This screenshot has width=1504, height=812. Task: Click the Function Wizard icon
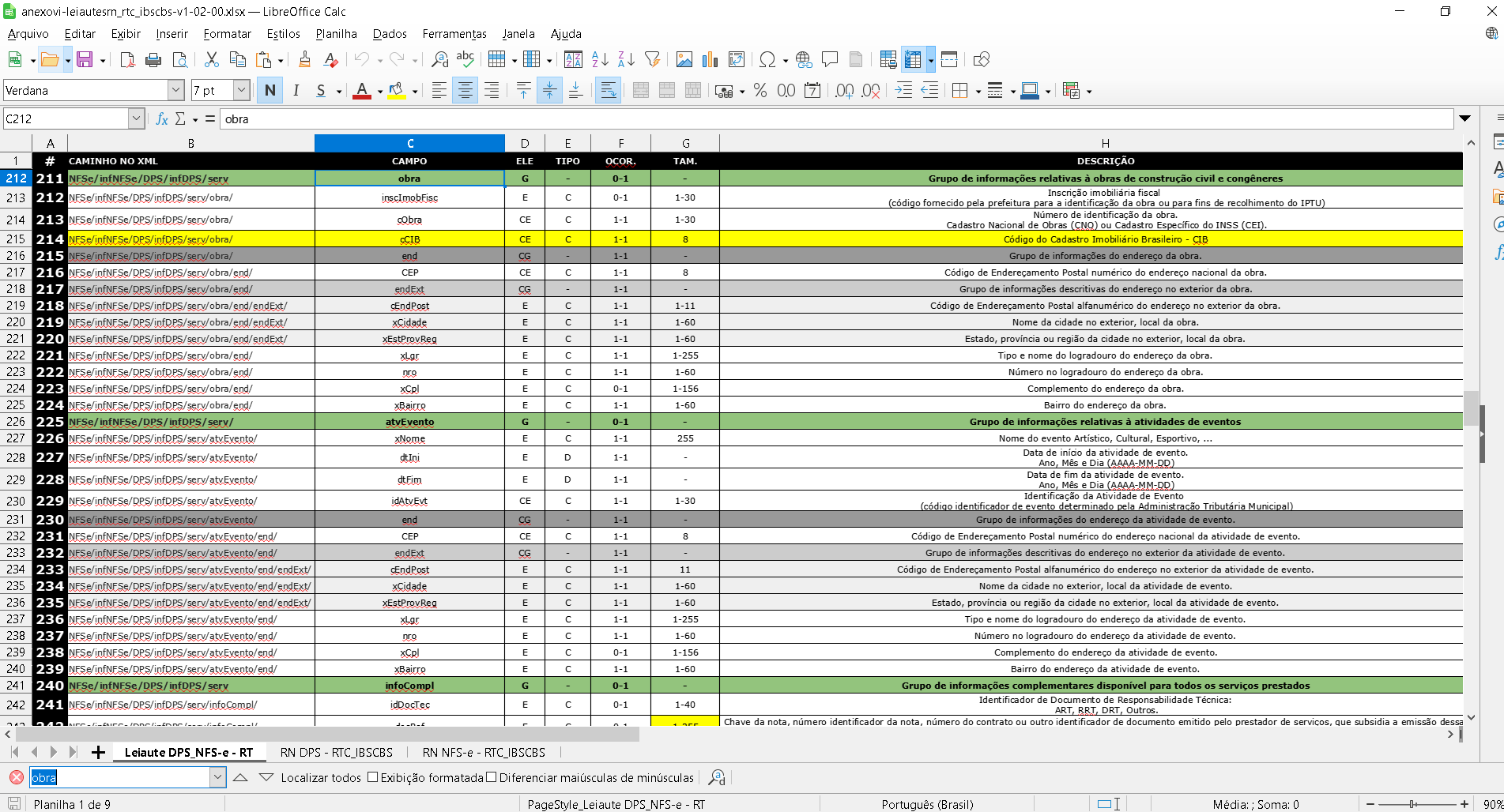(x=162, y=119)
